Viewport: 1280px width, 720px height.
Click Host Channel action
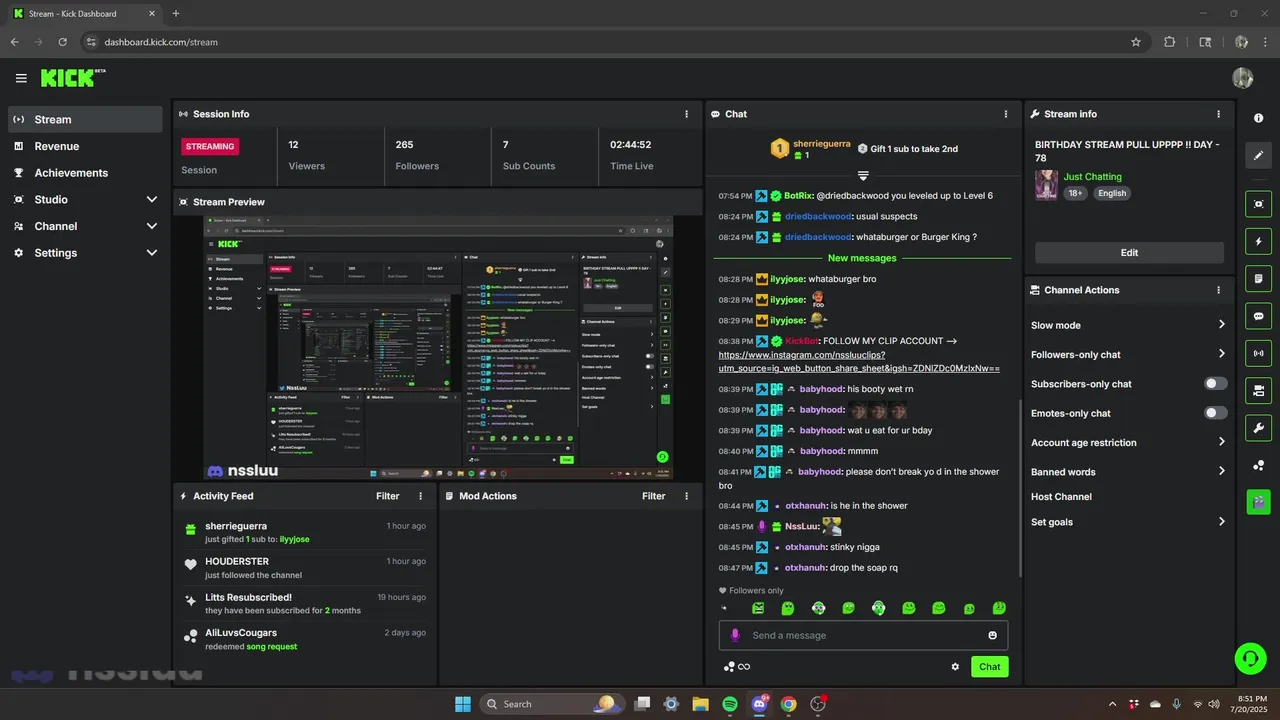click(x=1061, y=496)
